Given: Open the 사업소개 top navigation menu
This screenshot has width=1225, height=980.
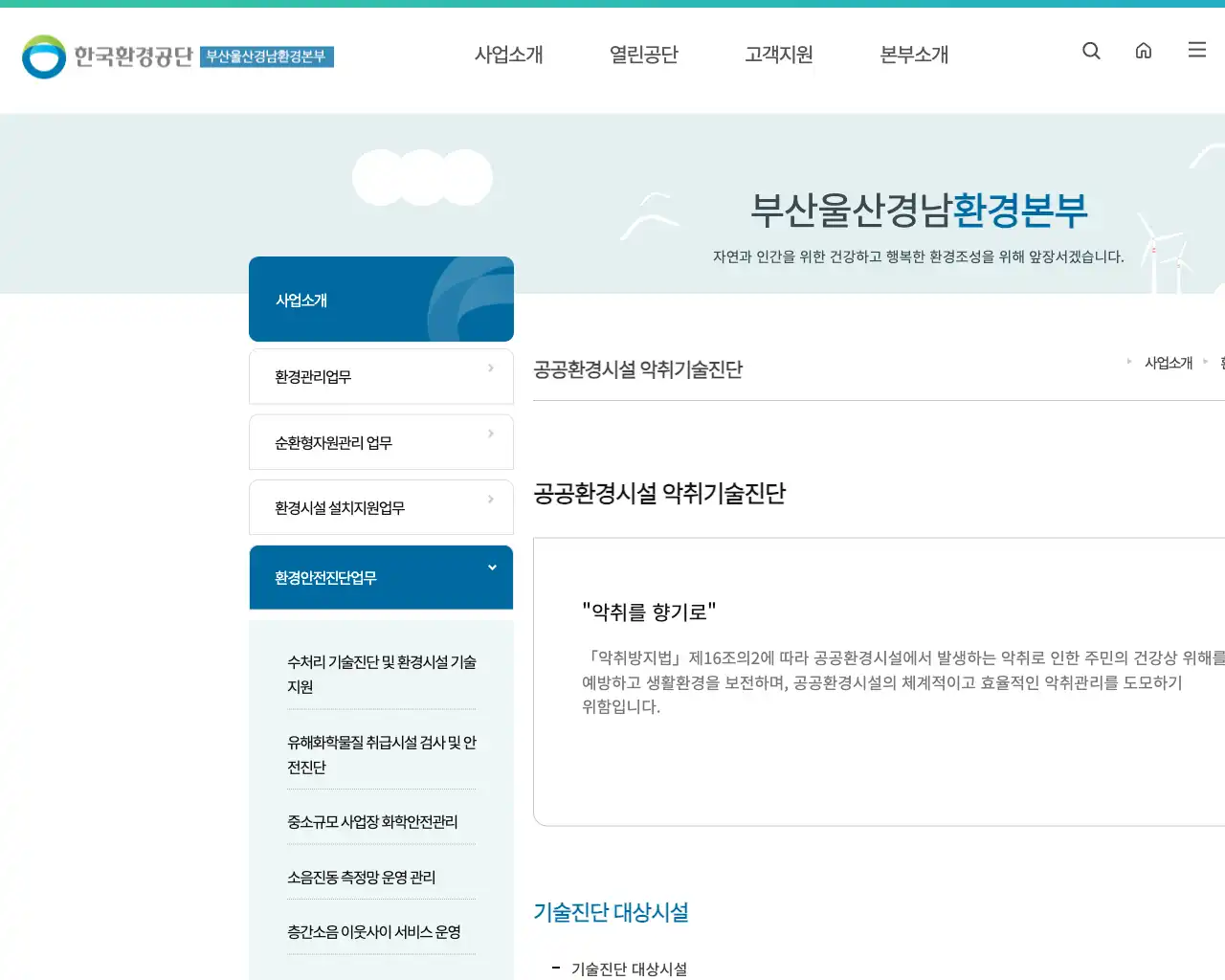Looking at the screenshot, I should [509, 55].
